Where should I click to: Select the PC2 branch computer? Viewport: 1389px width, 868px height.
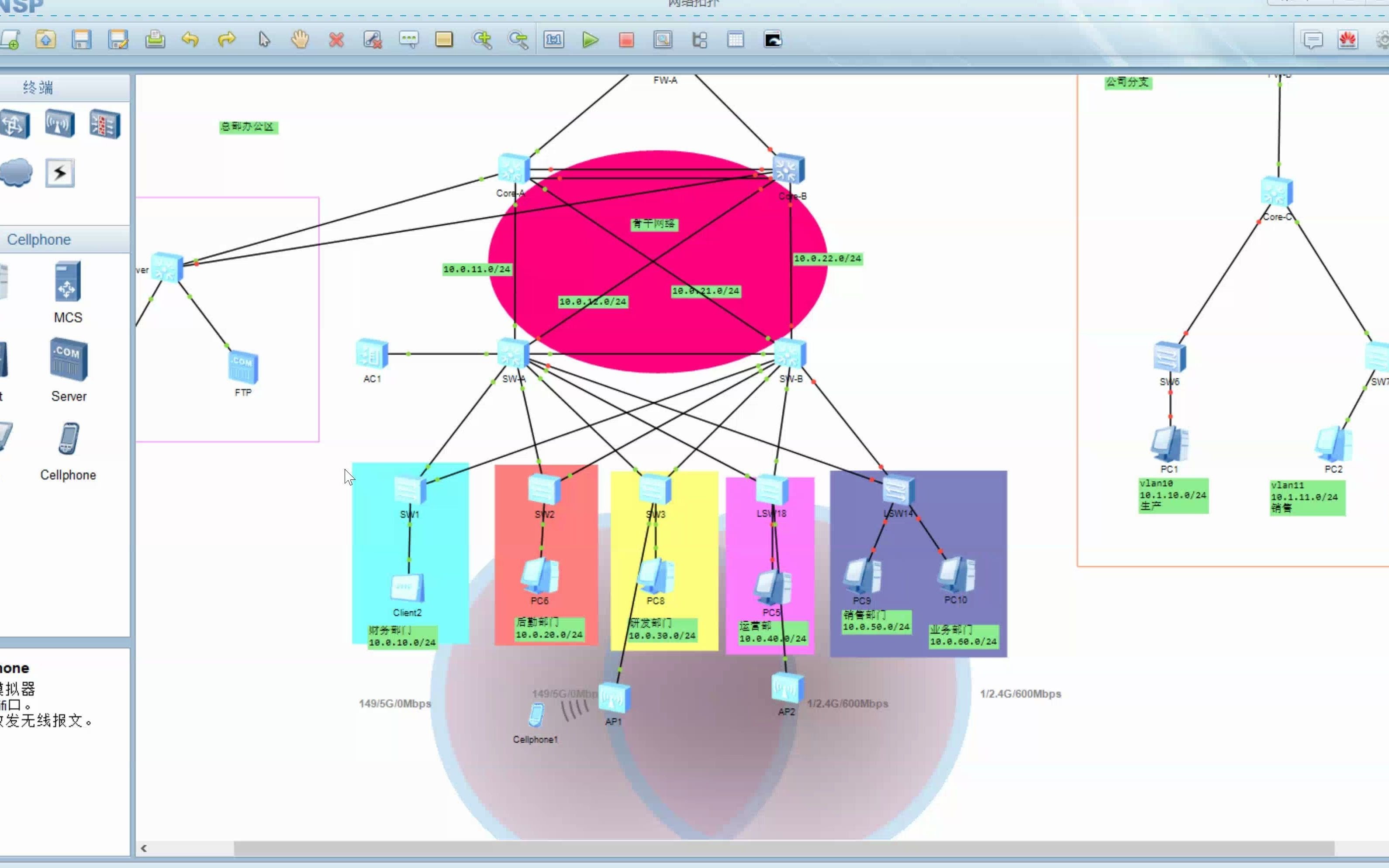pos(1333,444)
